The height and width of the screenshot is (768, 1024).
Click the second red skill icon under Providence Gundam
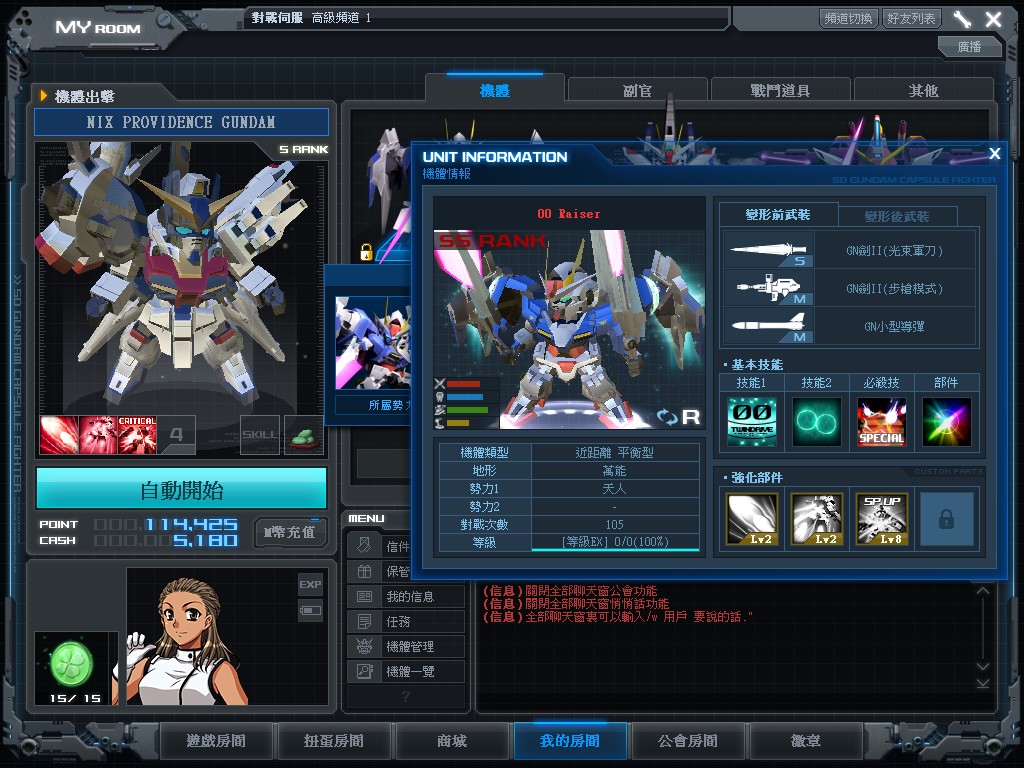(x=98, y=434)
